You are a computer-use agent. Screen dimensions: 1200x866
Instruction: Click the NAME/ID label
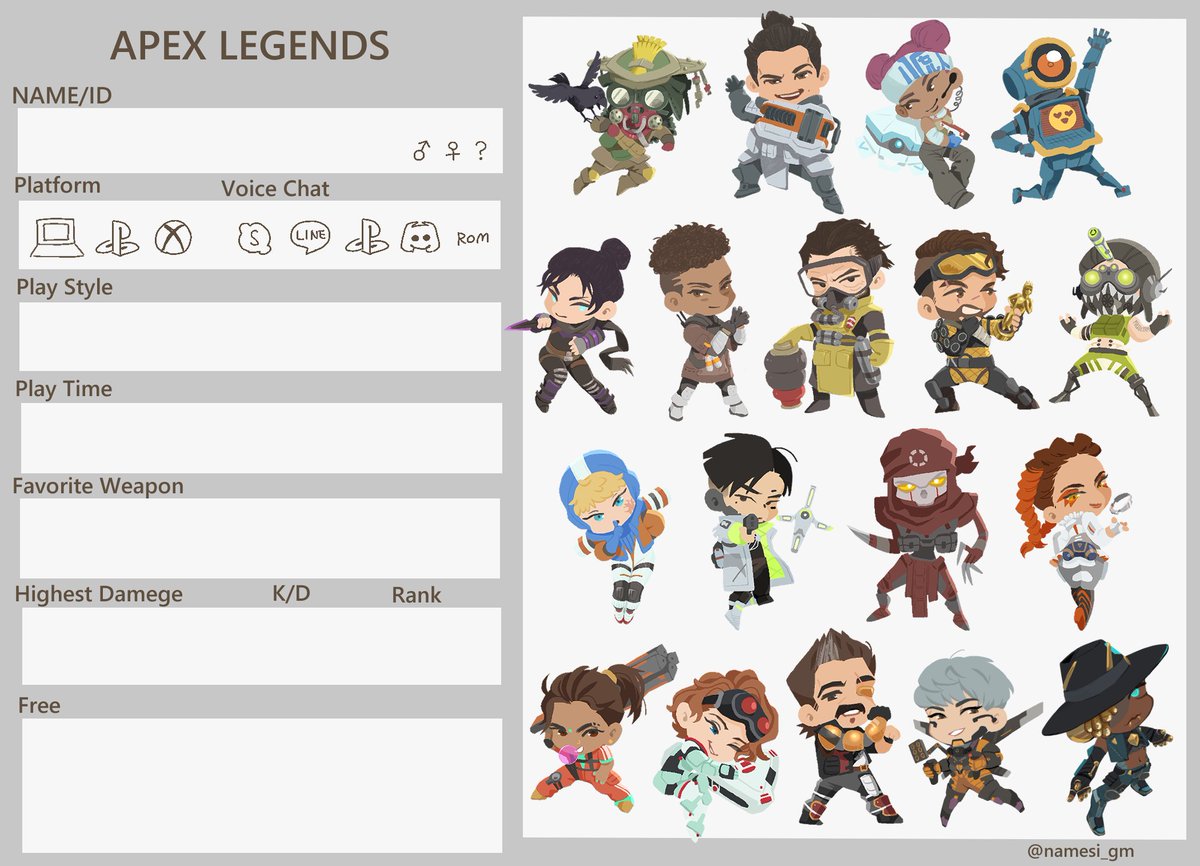click(62, 96)
